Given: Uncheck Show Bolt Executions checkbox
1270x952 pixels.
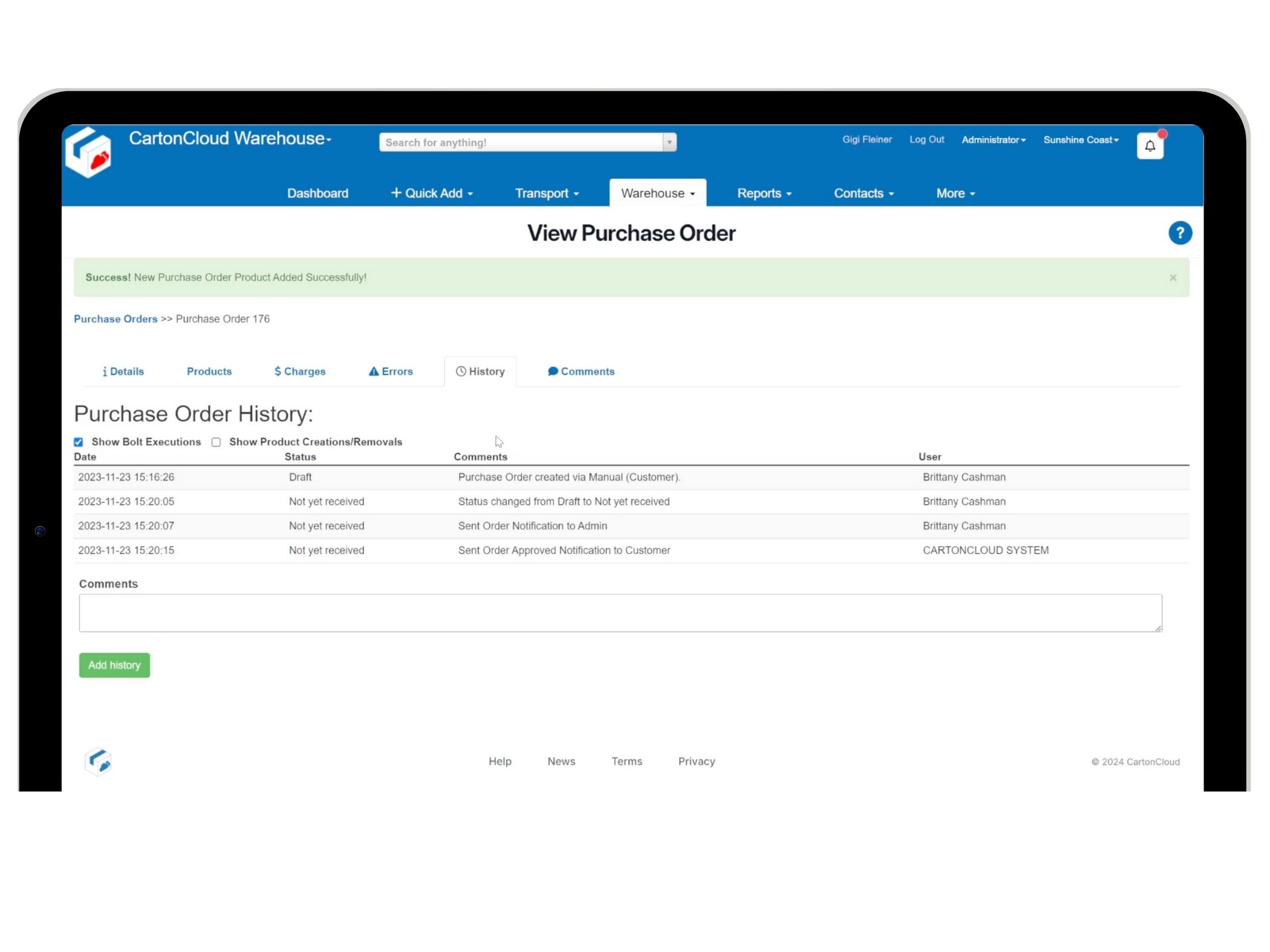Looking at the screenshot, I should (x=79, y=442).
